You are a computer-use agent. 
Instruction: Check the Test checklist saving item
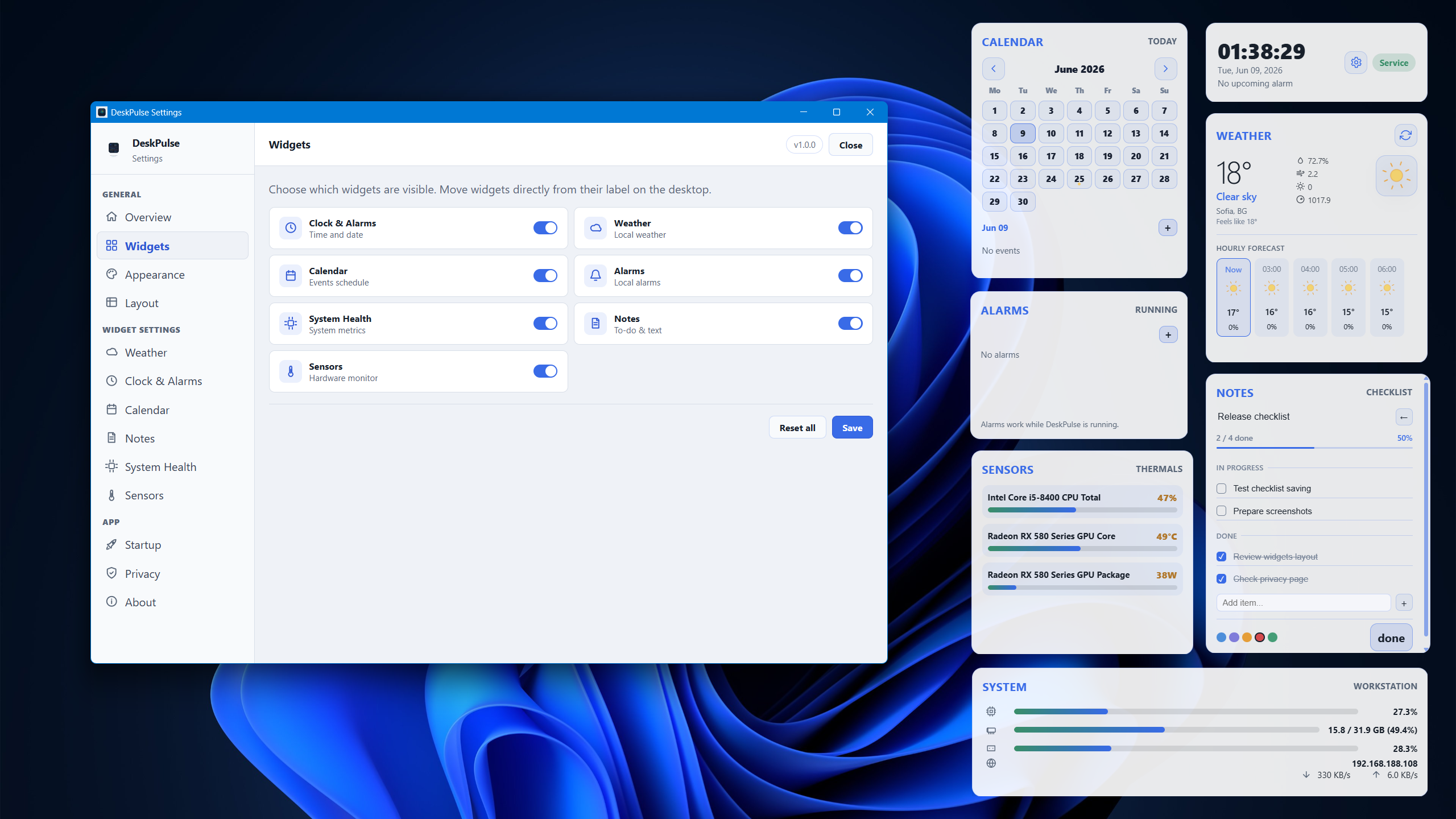coord(1221,489)
